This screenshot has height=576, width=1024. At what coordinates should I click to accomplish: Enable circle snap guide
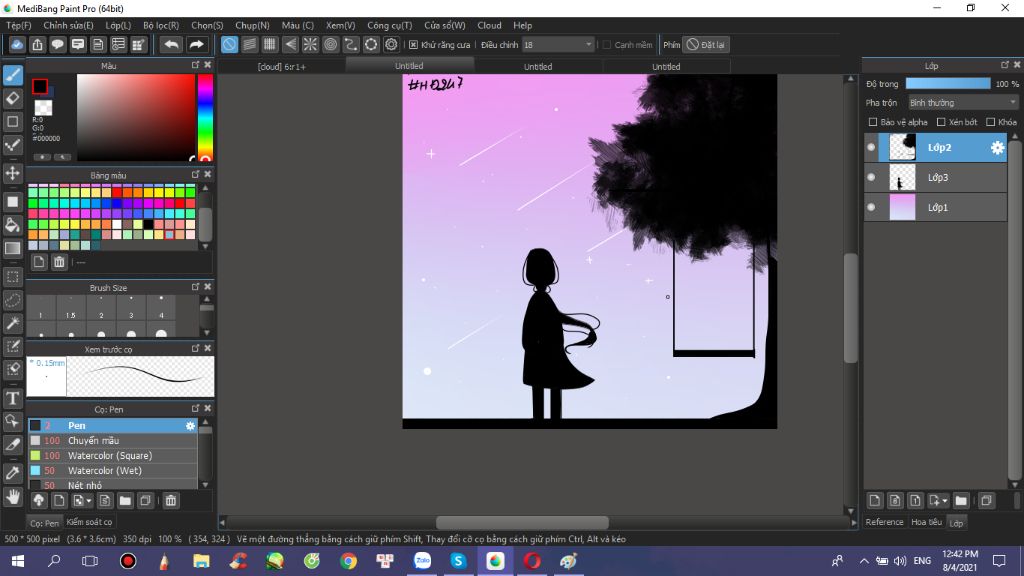tap(330, 44)
